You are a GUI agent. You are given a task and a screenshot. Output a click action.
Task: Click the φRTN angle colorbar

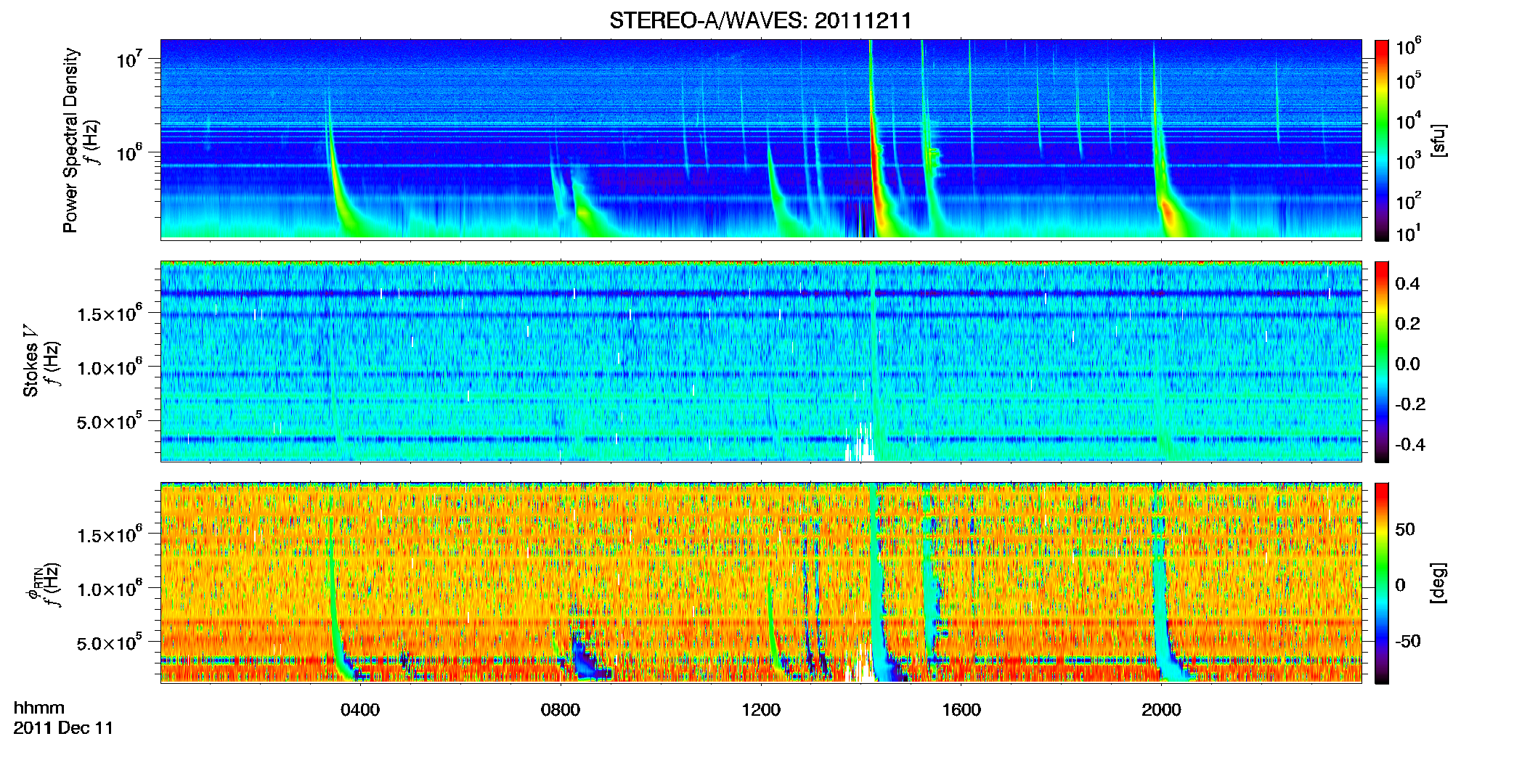pyautogui.click(x=1382, y=583)
